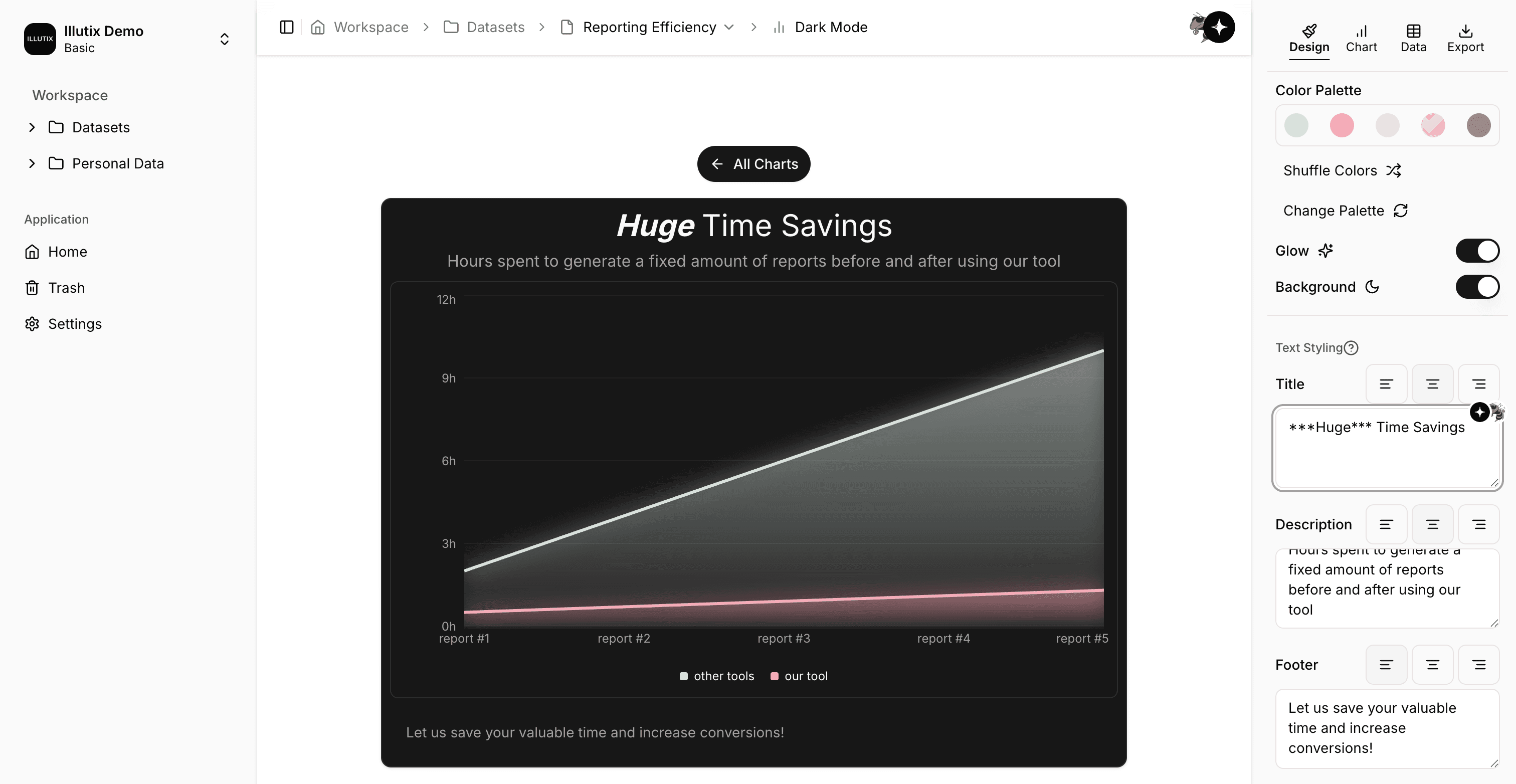Screen dimensions: 1516x784
Task: Expand the Datasets folder in sidebar
Action: (32, 127)
